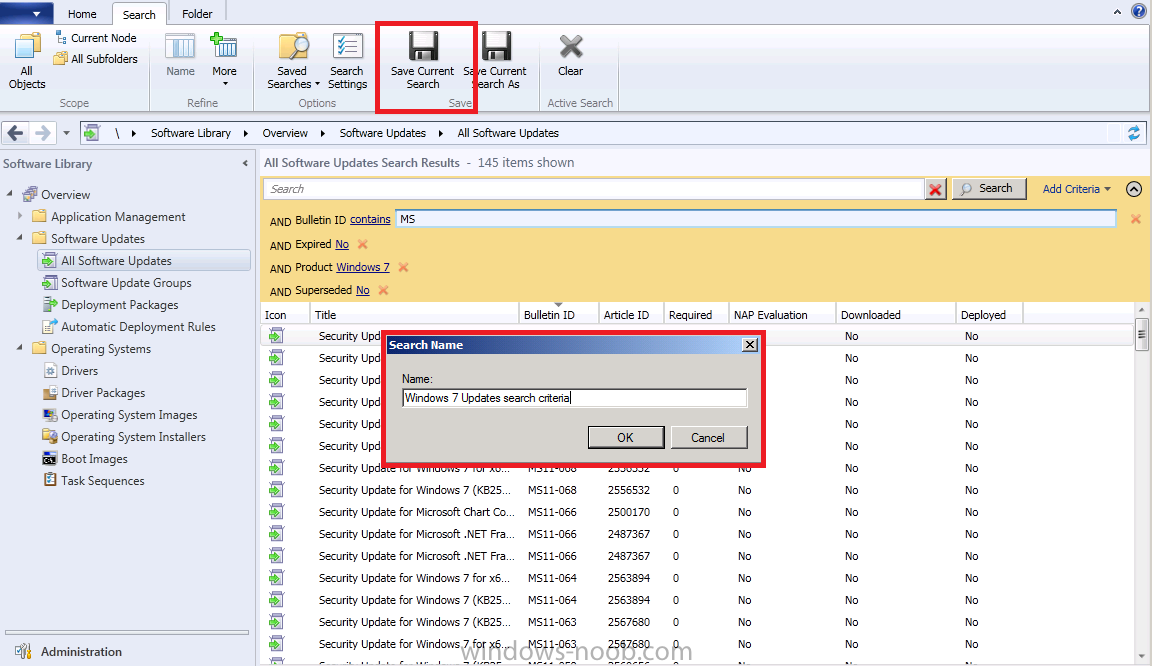Change the Superseded criterion value link

coord(362,290)
